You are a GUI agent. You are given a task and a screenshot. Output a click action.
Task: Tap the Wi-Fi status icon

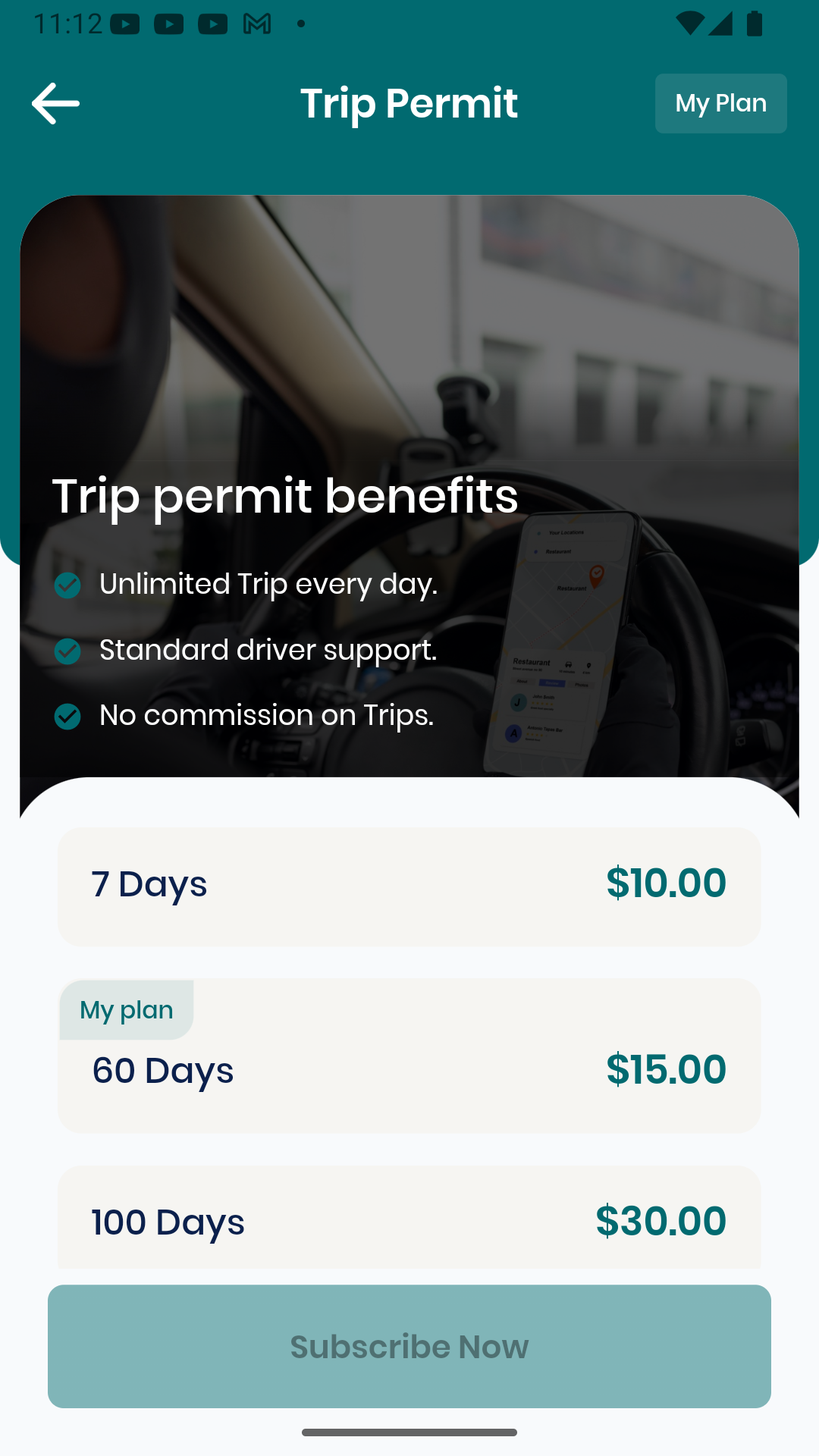(x=689, y=24)
